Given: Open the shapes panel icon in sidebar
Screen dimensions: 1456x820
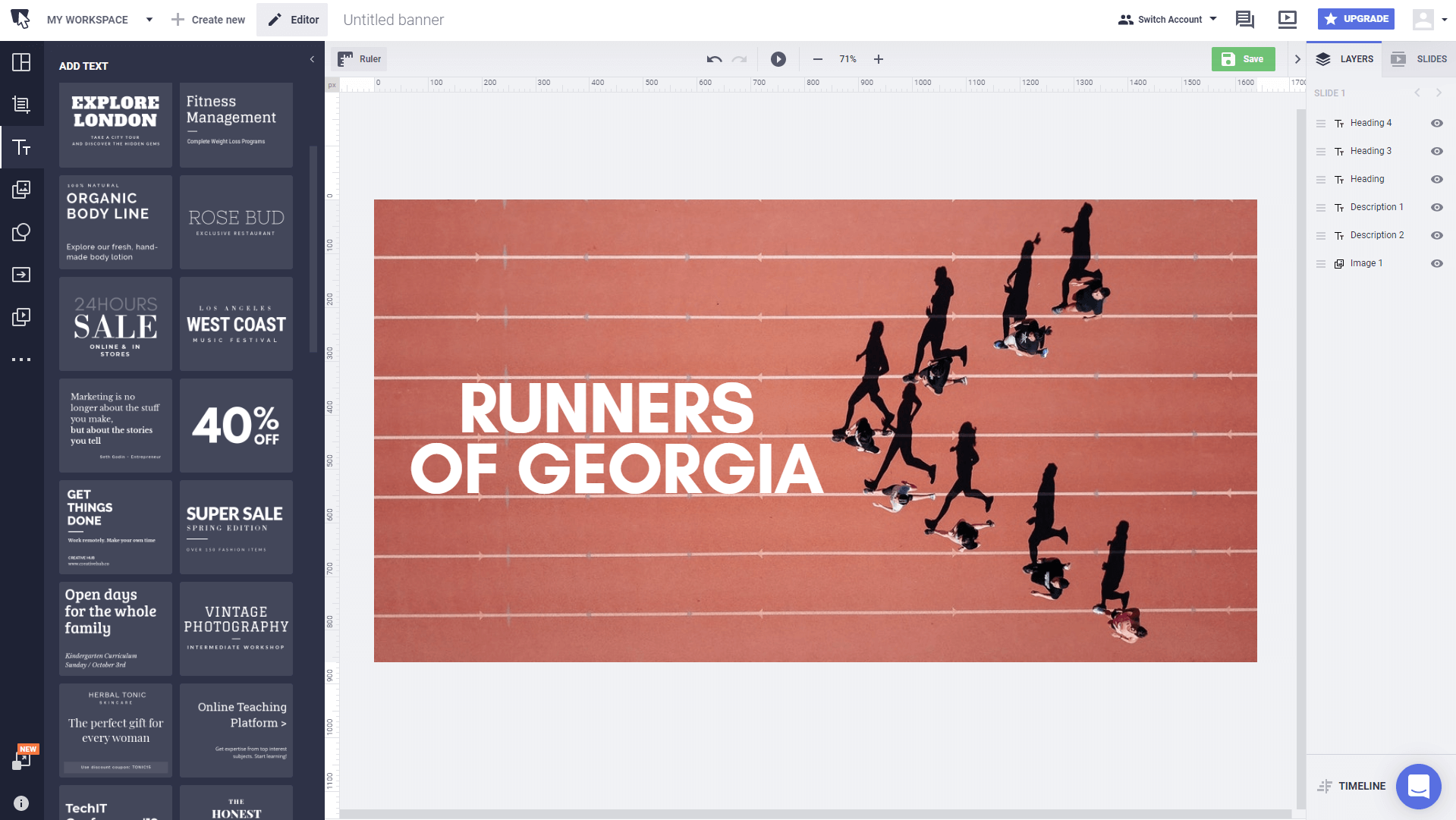Looking at the screenshot, I should pos(21,232).
